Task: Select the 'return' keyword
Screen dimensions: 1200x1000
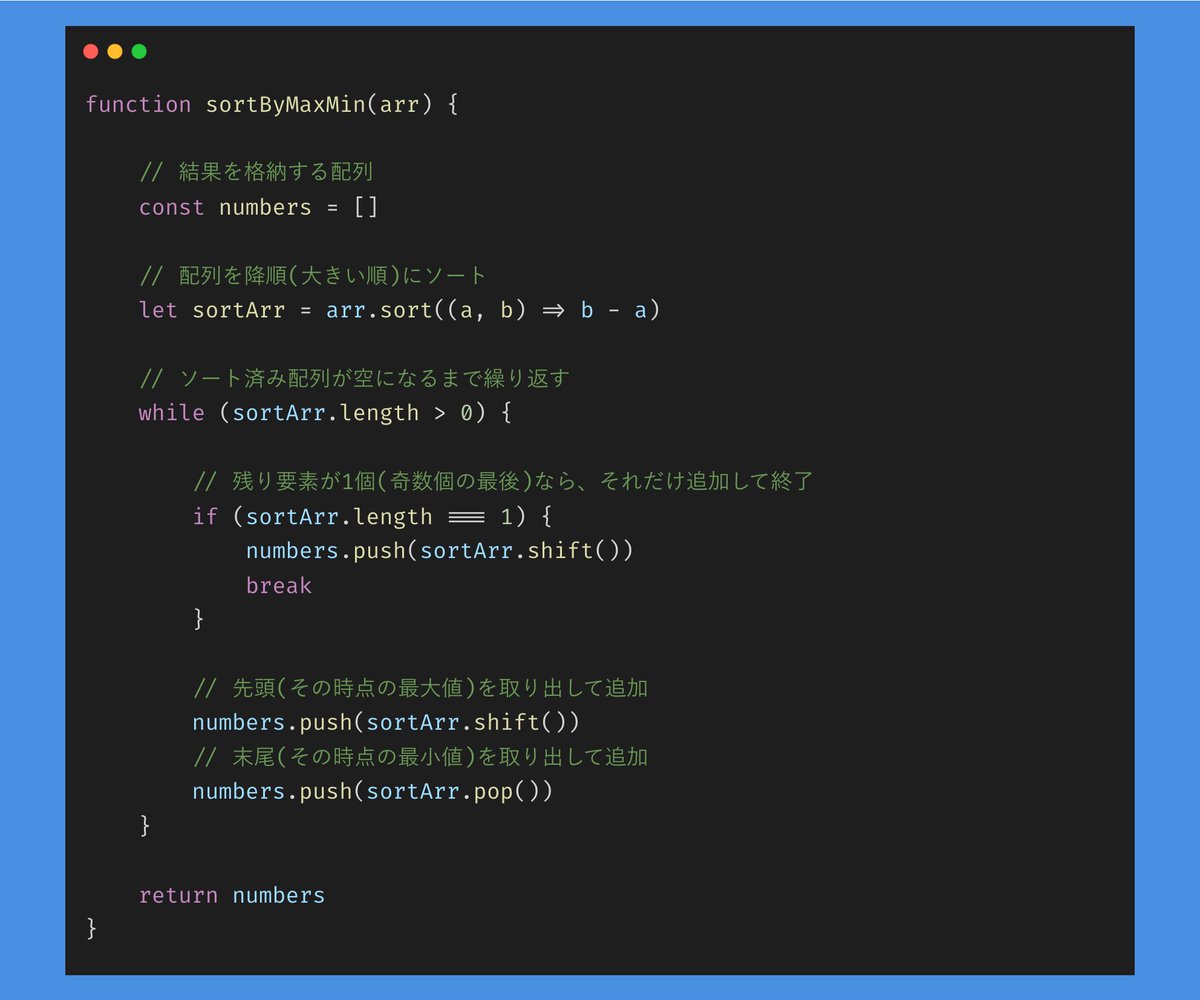Action: click(x=178, y=895)
